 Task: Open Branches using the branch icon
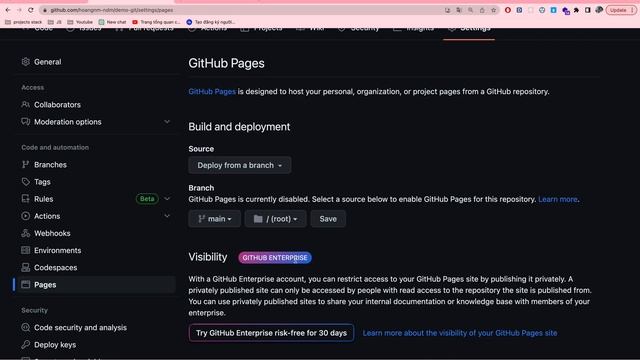point(26,164)
